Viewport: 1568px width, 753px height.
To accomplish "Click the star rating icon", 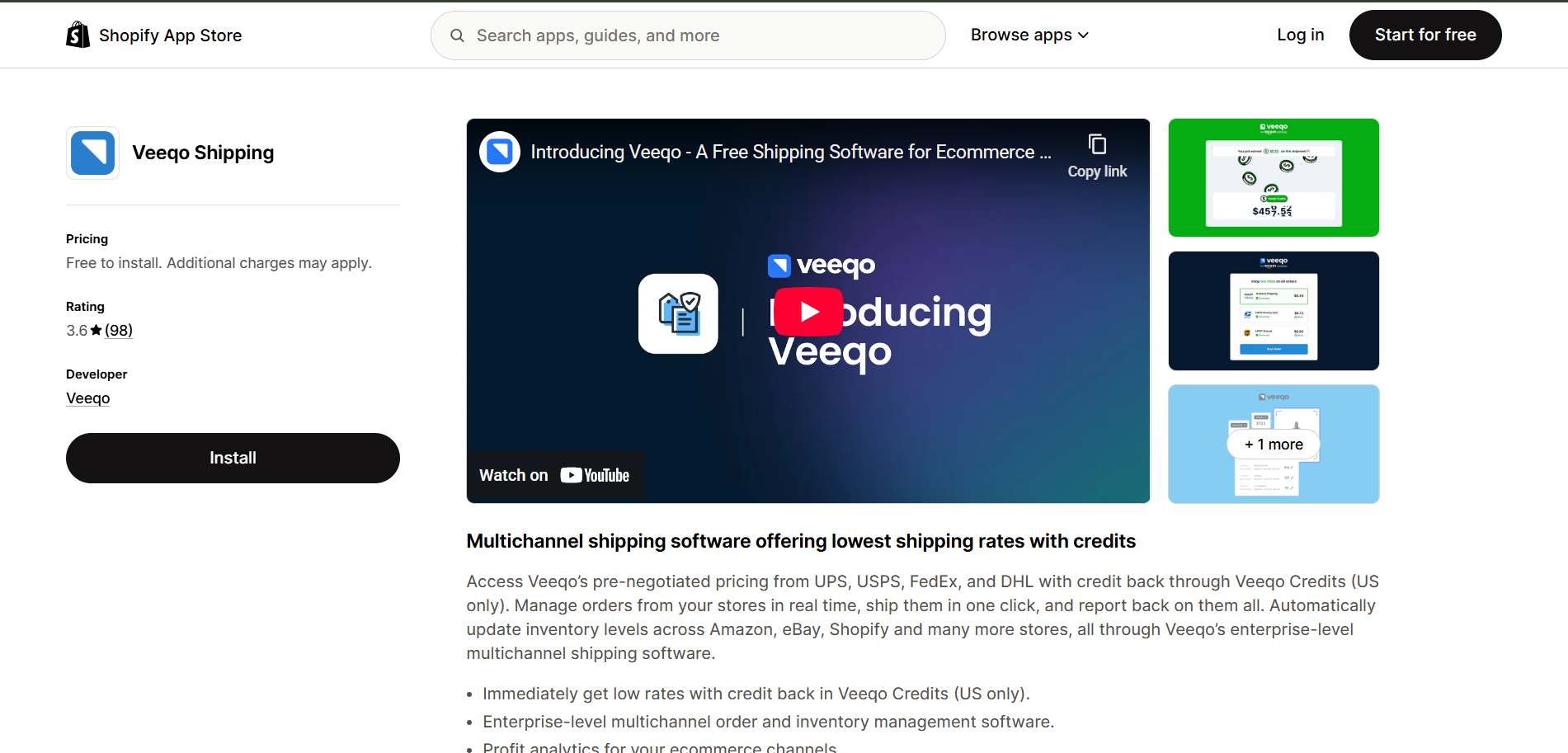I will pyautogui.click(x=97, y=331).
